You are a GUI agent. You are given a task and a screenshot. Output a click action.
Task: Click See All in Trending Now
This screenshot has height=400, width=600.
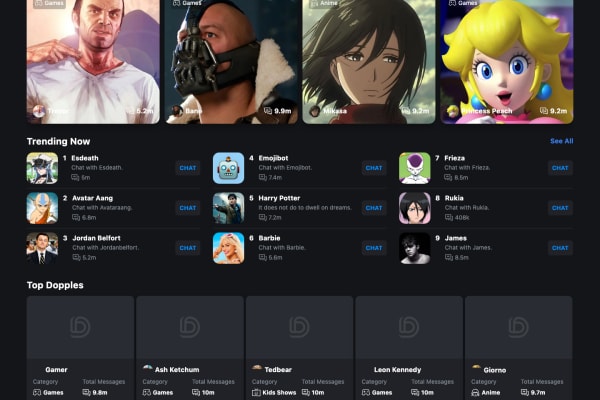tap(561, 141)
